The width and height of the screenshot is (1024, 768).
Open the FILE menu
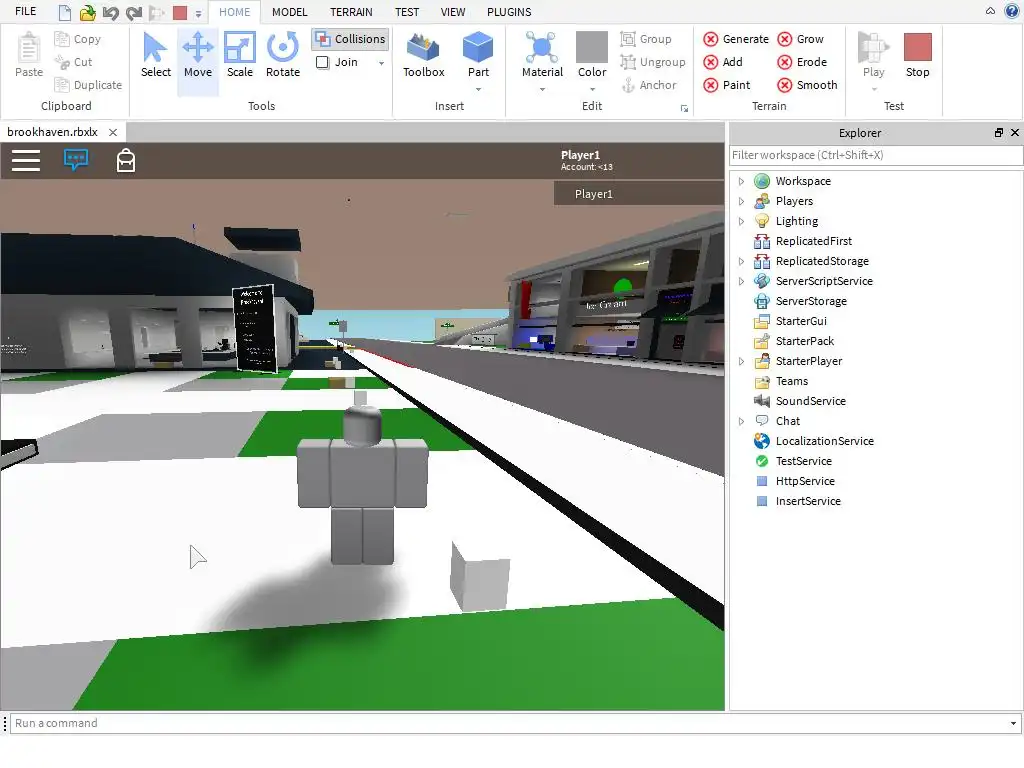(x=25, y=12)
